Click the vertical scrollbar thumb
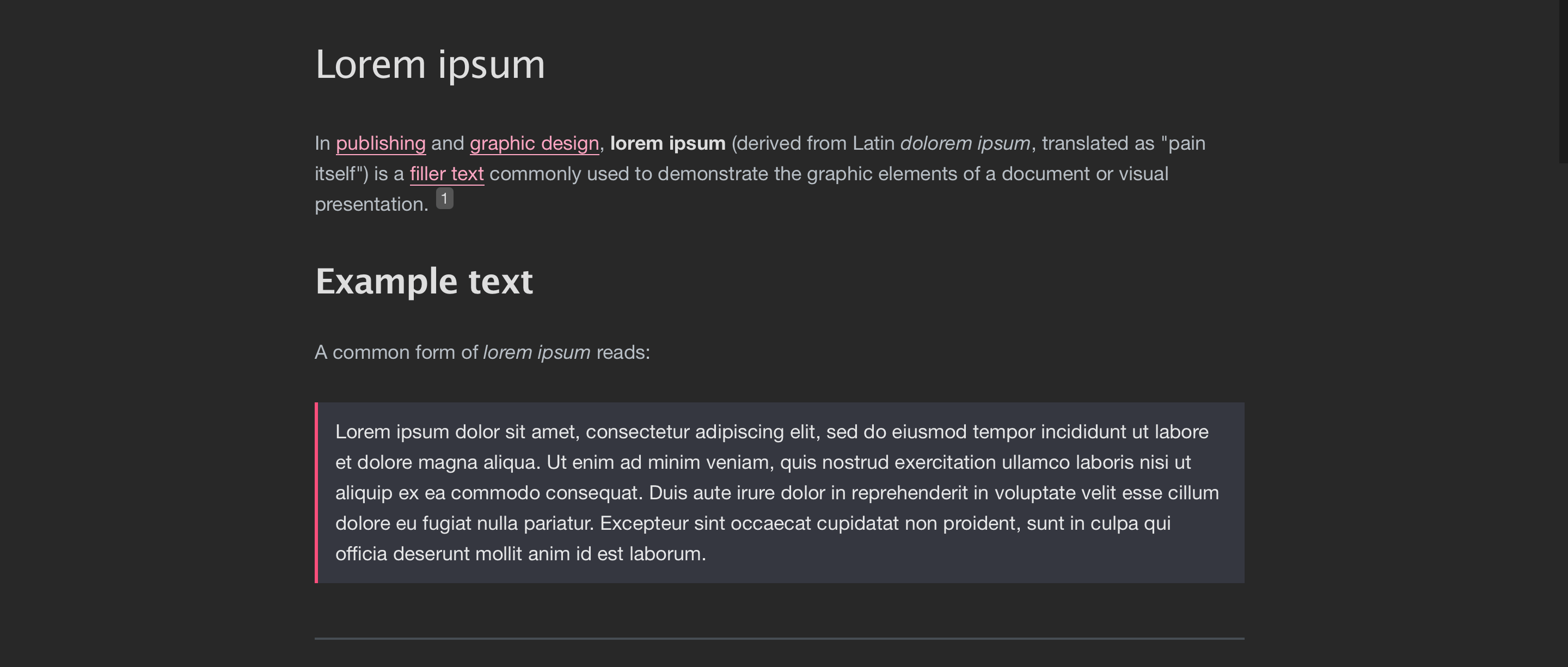 (1563, 82)
